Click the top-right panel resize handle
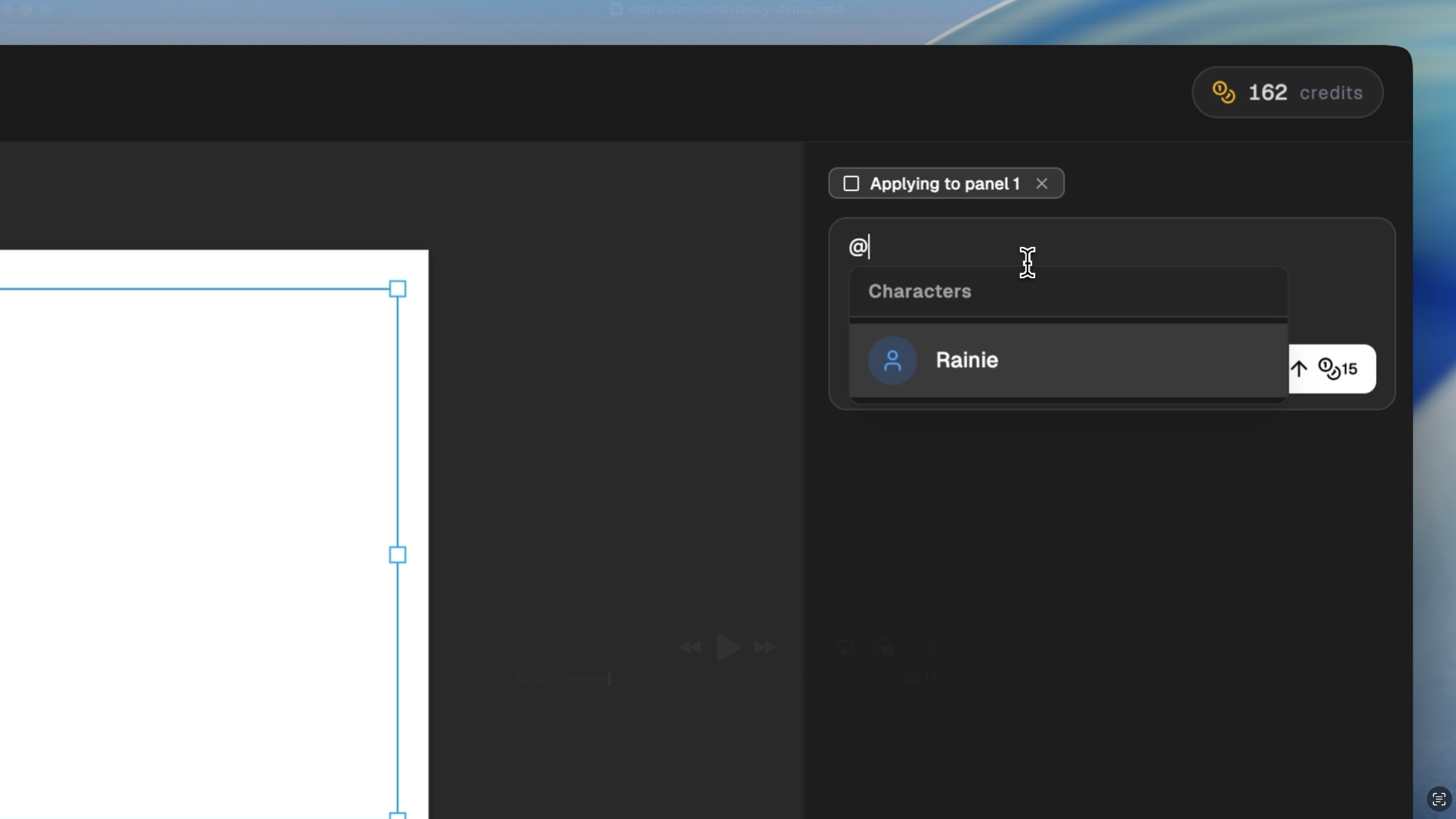1456x819 pixels. point(397,289)
